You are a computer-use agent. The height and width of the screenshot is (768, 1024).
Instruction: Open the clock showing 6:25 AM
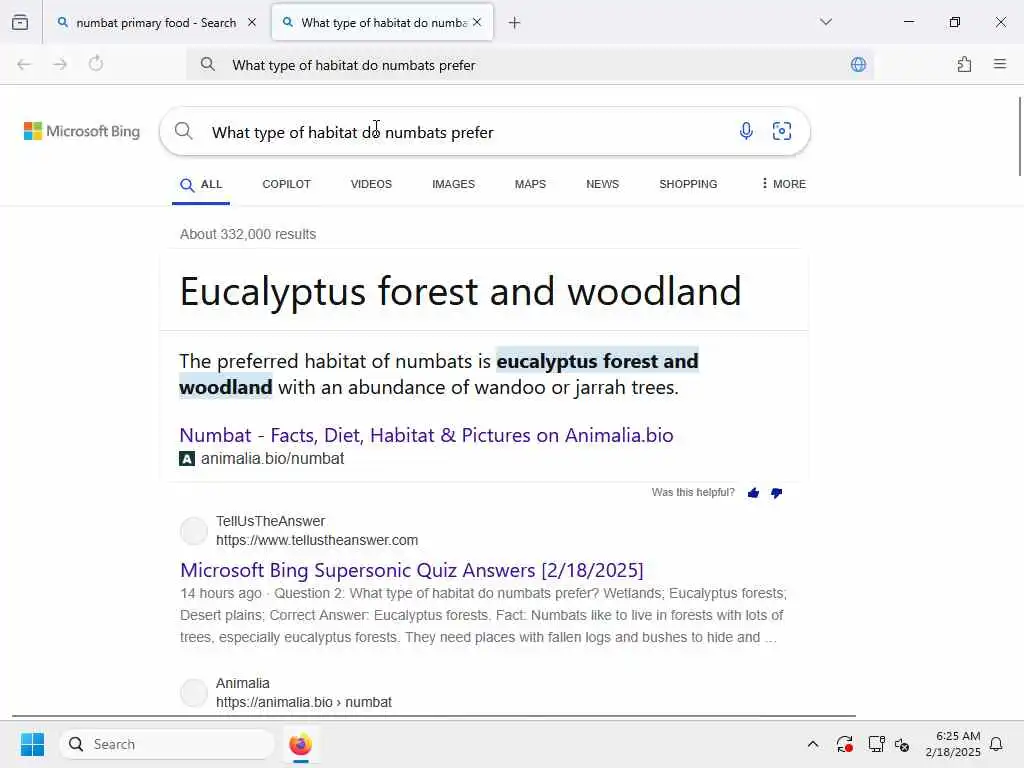(x=953, y=744)
